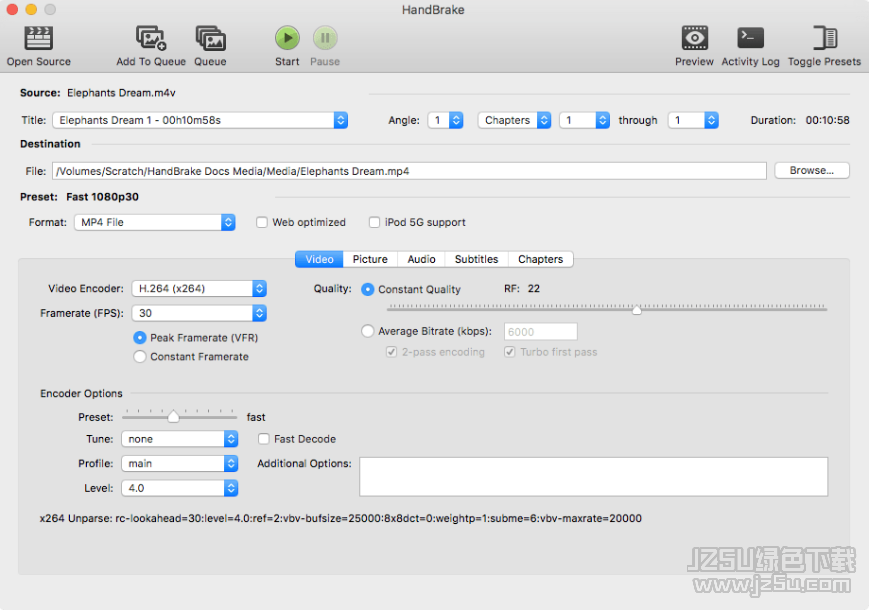The image size is (869, 611).
Task: Show the Queue window icon
Action: tap(211, 38)
